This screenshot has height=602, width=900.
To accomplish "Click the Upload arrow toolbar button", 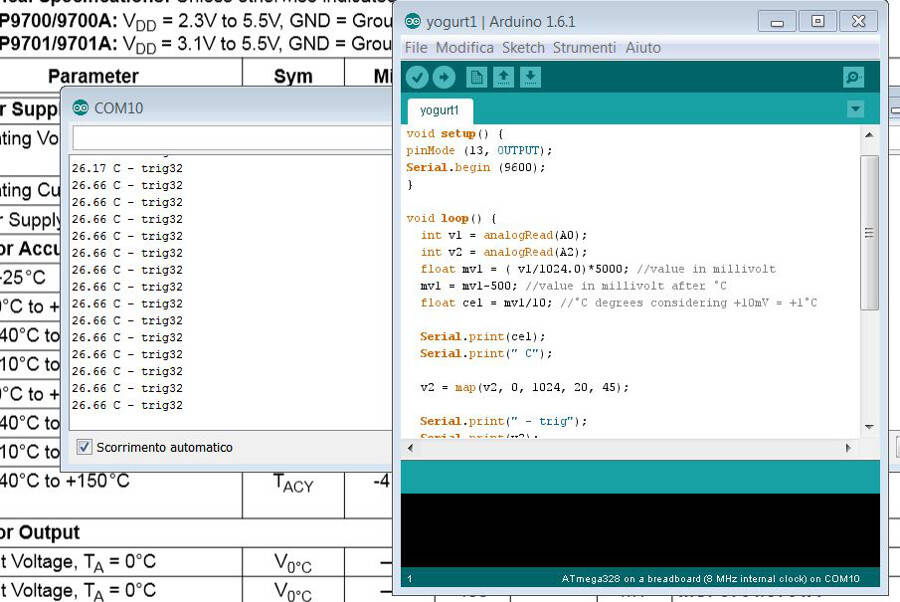I will click(444, 77).
